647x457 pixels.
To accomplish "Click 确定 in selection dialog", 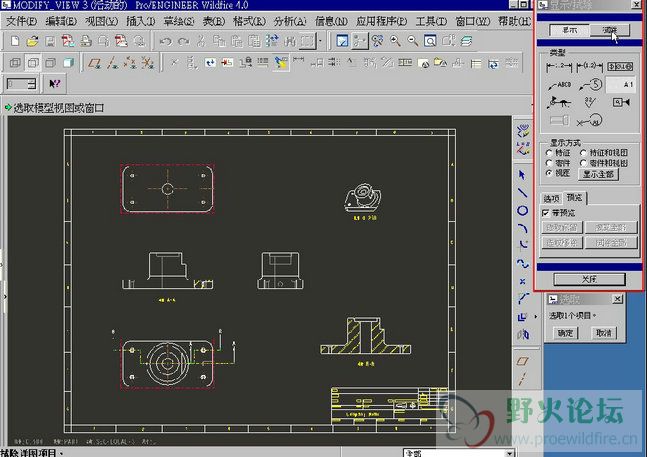I will tap(565, 332).
